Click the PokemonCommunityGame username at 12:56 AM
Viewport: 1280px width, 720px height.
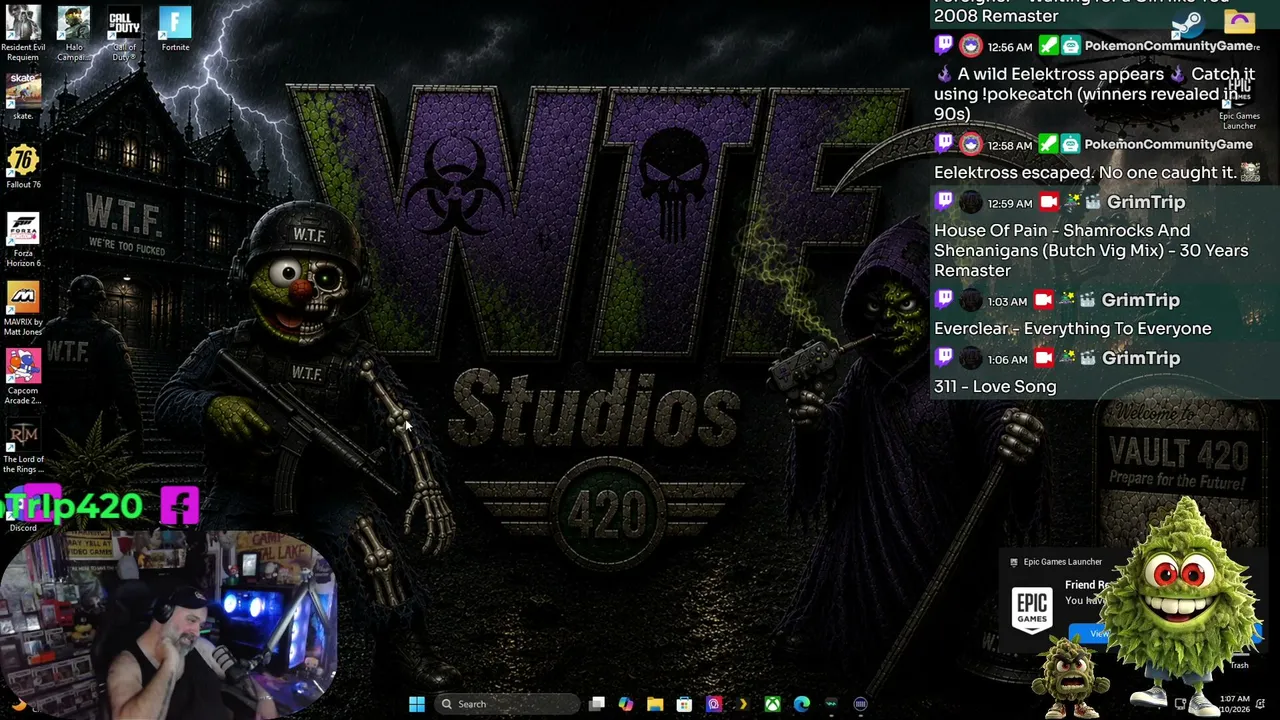(1169, 46)
